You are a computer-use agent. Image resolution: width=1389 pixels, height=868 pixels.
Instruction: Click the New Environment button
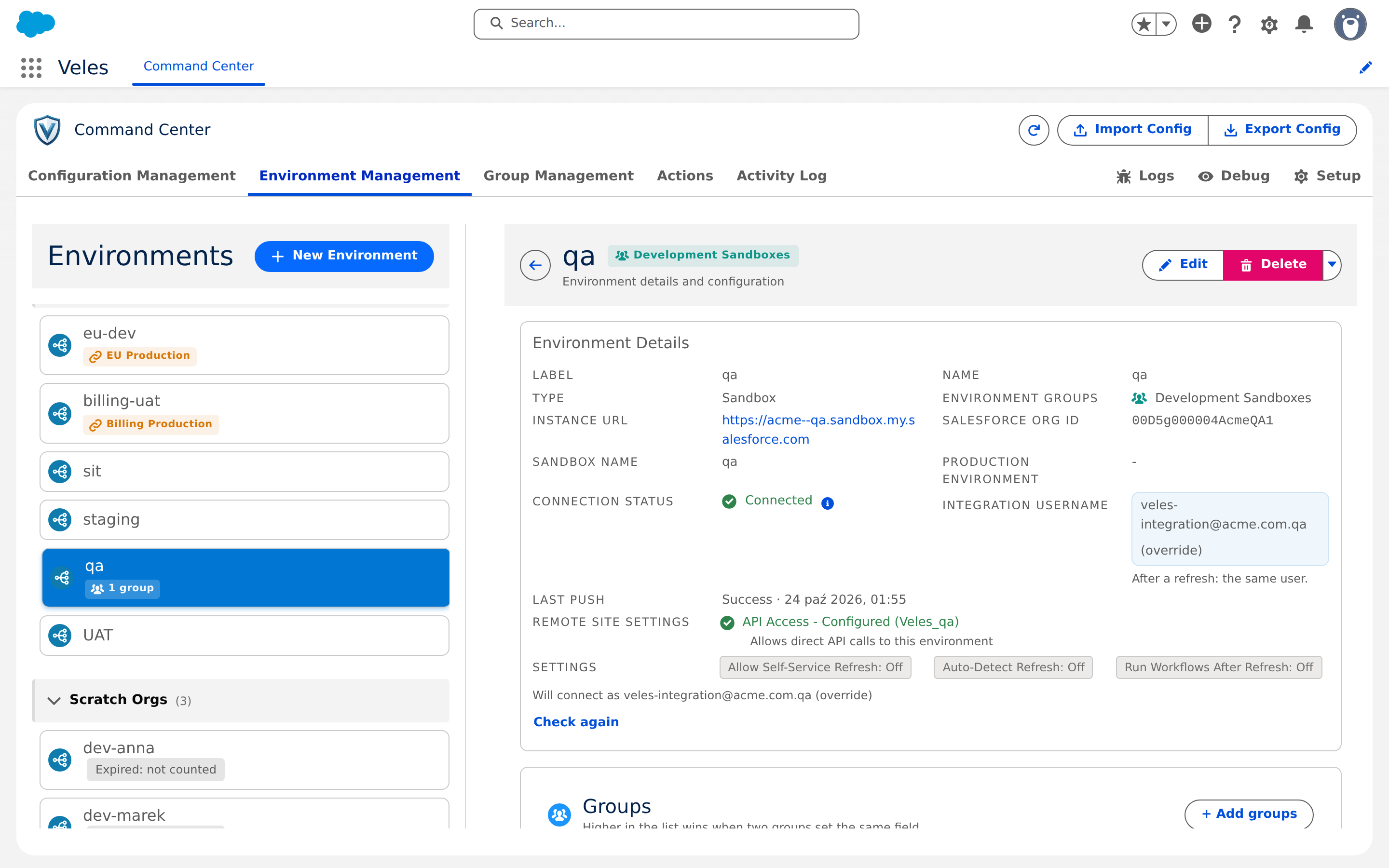(344, 256)
